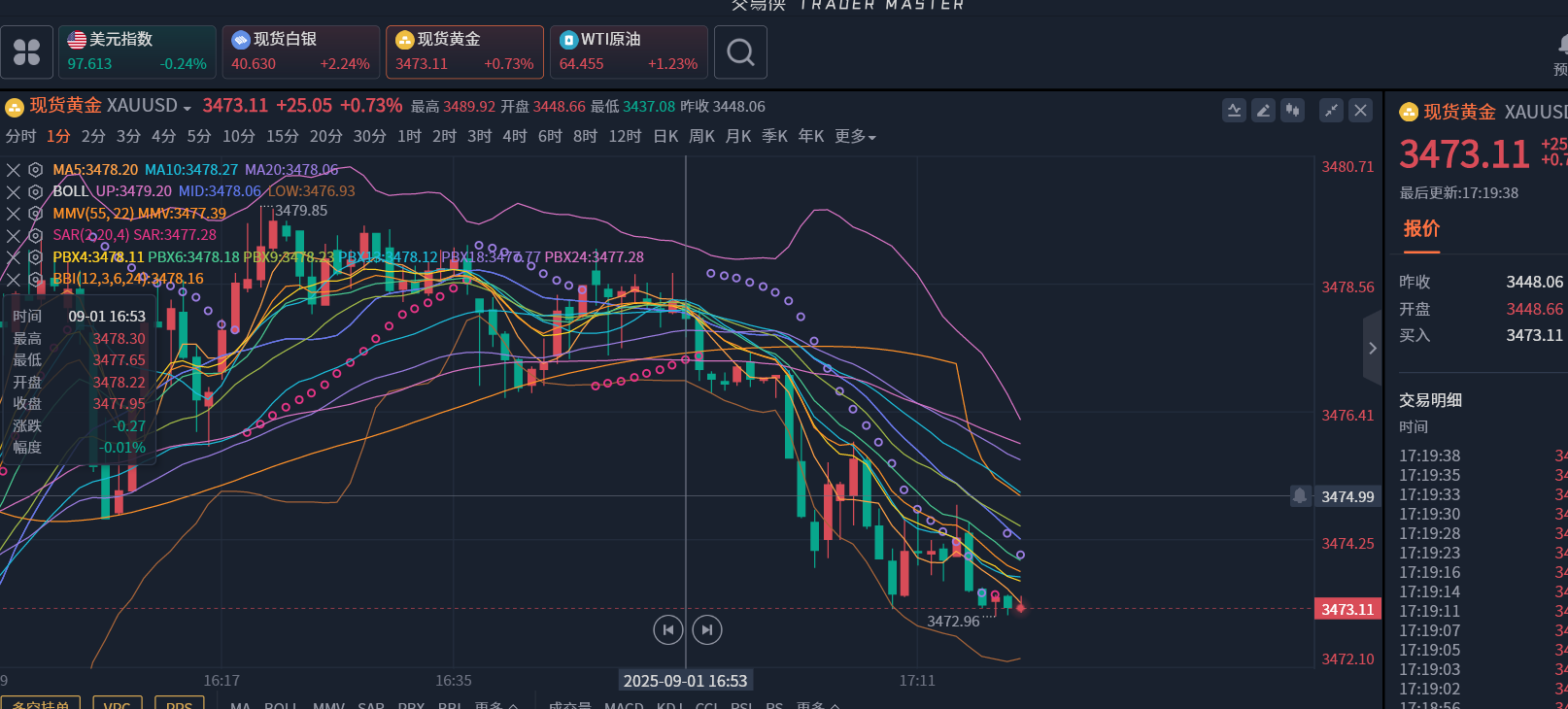Image resolution: width=1568 pixels, height=709 pixels.
Task: Select the WTI原油 quote card
Action: pos(629,52)
